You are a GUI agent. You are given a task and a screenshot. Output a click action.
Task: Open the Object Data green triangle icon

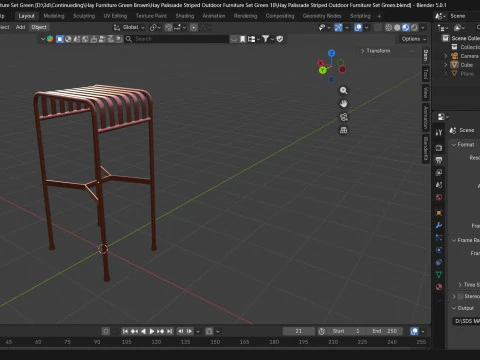(439, 275)
